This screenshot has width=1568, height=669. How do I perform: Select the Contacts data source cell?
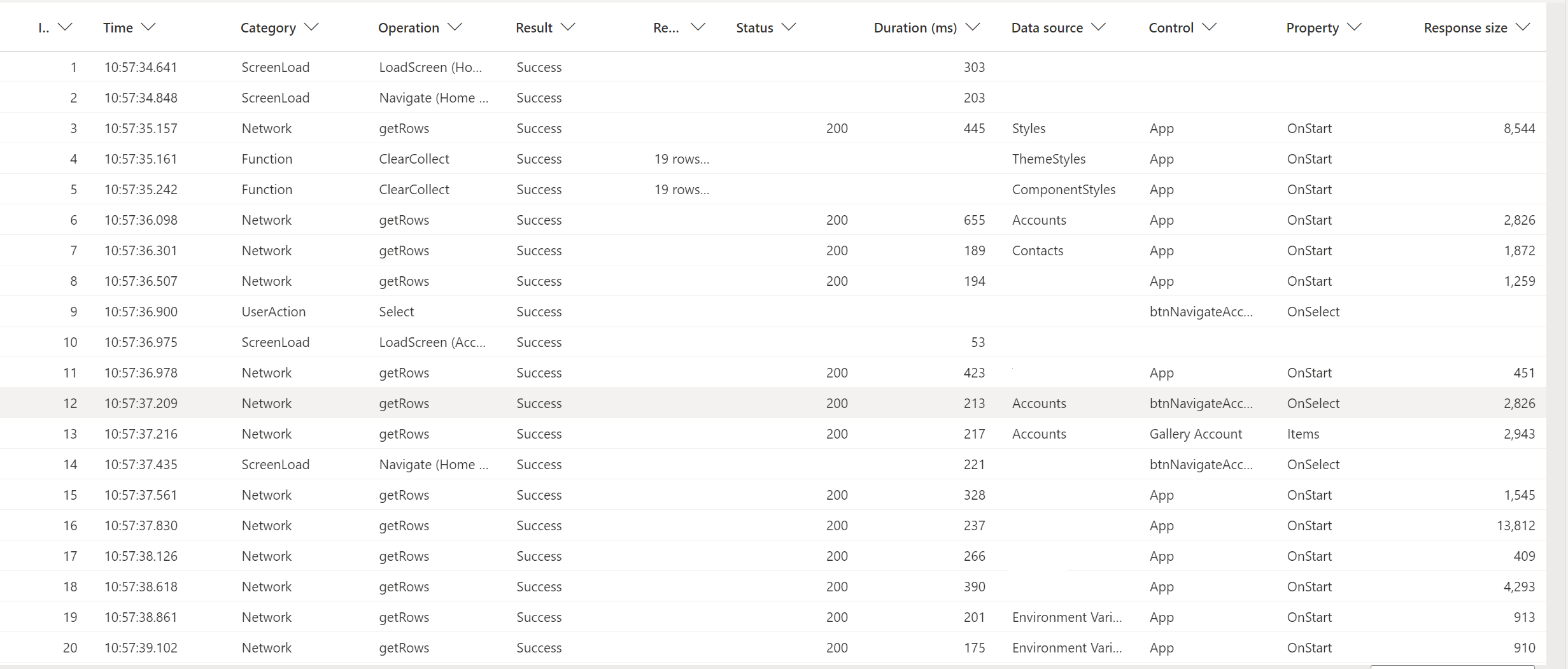coord(1038,251)
